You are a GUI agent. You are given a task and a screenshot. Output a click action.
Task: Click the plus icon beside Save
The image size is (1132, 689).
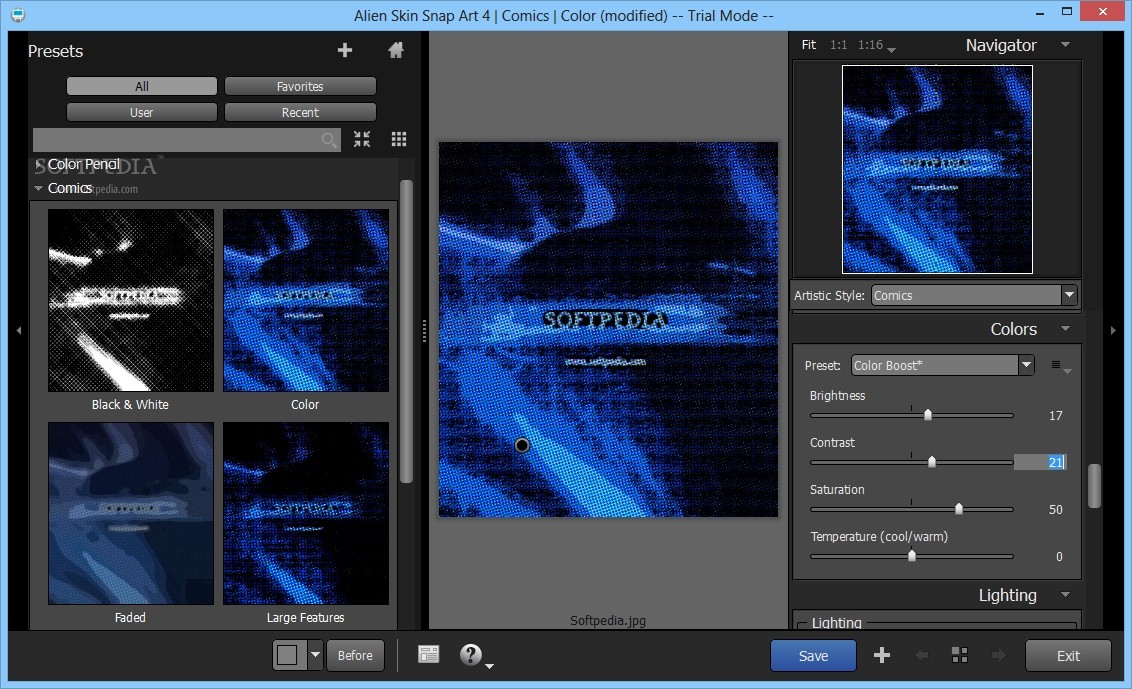tap(881, 655)
